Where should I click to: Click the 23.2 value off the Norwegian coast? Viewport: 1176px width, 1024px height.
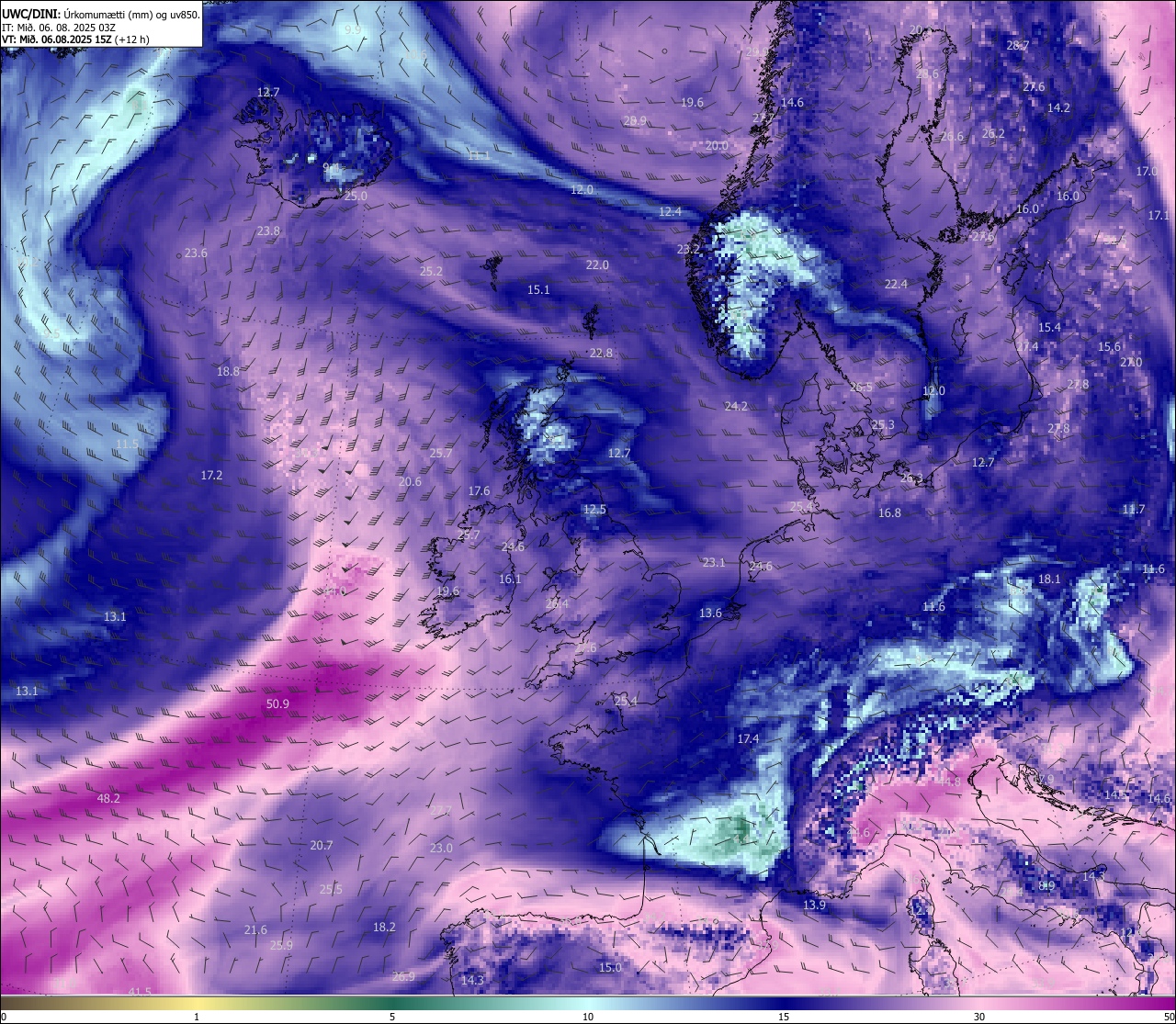point(688,249)
